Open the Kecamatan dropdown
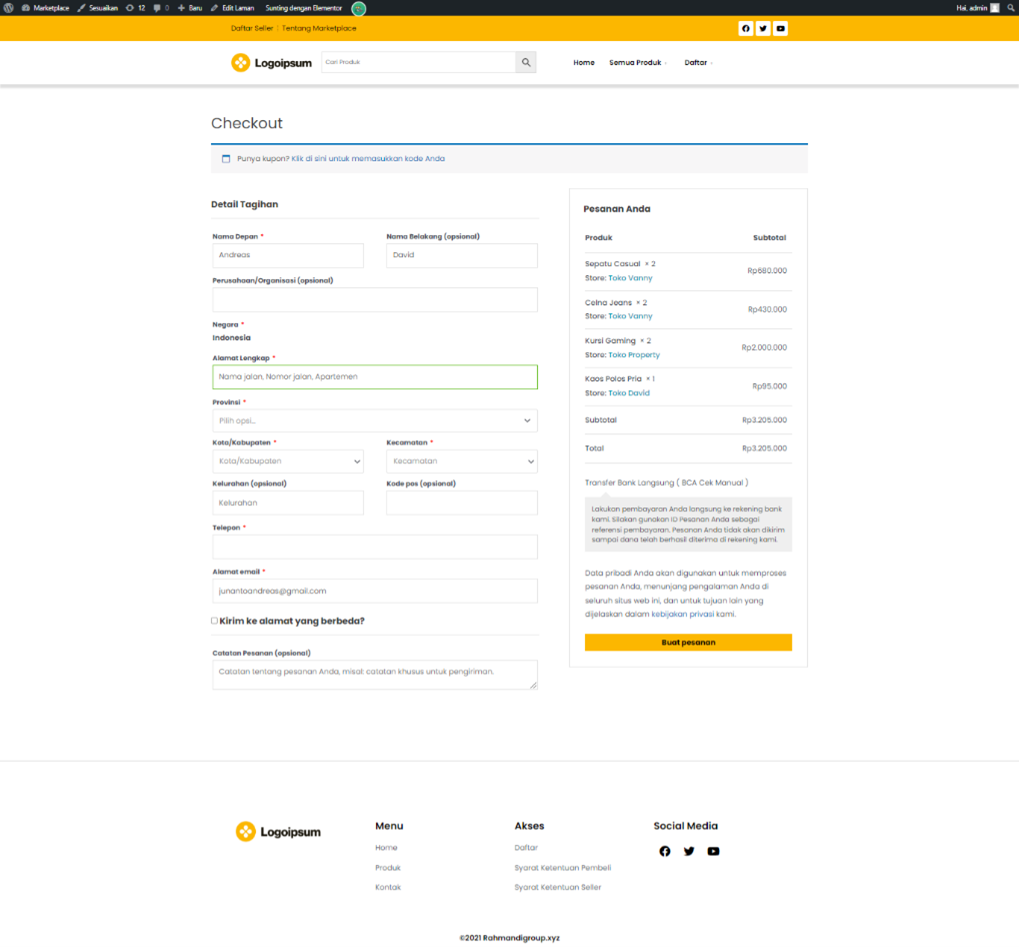 461,461
